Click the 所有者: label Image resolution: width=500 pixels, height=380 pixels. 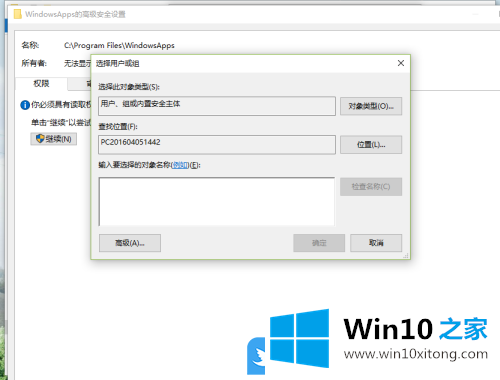[x=34, y=63]
